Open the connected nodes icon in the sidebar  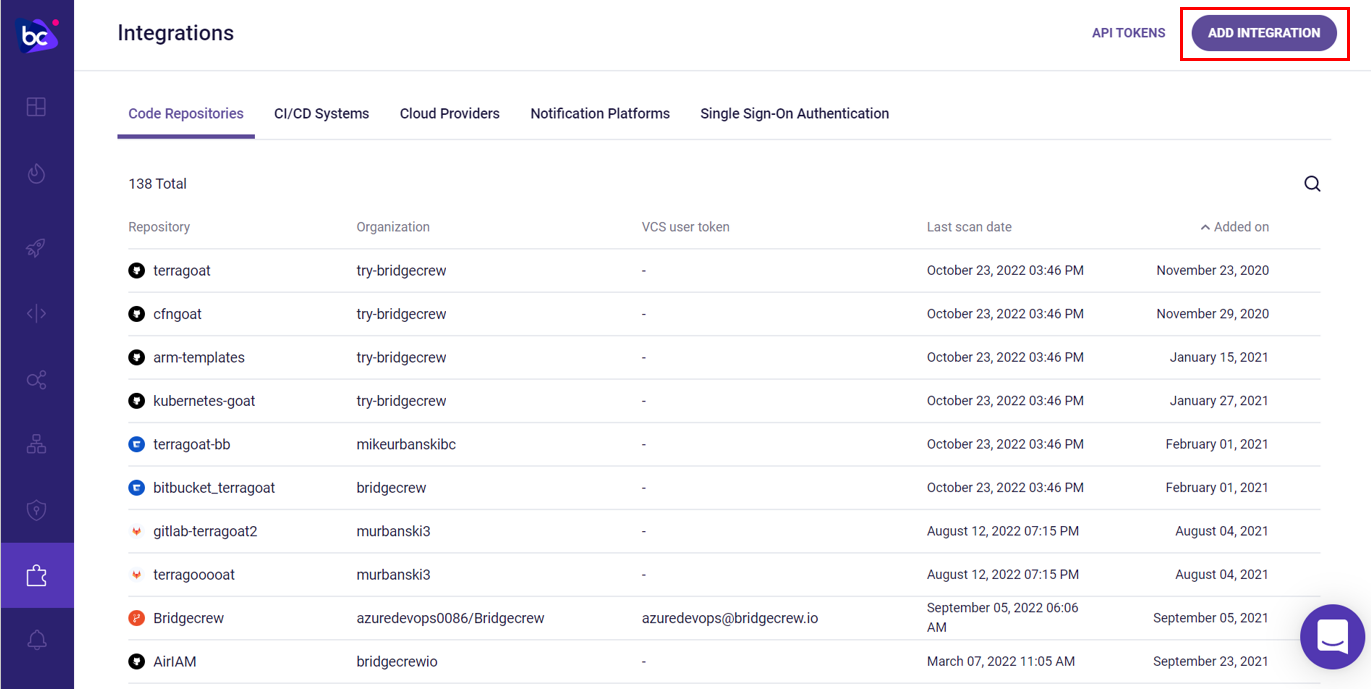36,380
